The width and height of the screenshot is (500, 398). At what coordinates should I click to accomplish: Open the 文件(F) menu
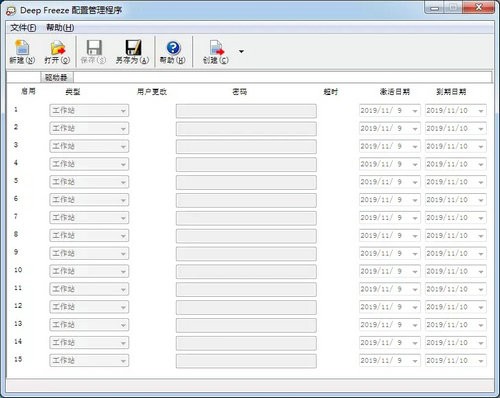(23, 28)
